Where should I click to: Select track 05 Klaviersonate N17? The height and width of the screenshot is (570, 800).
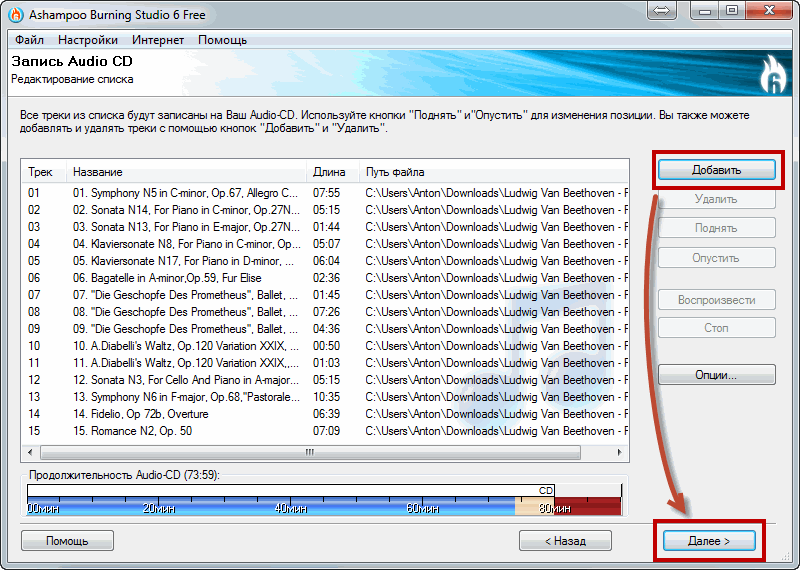tap(325, 261)
